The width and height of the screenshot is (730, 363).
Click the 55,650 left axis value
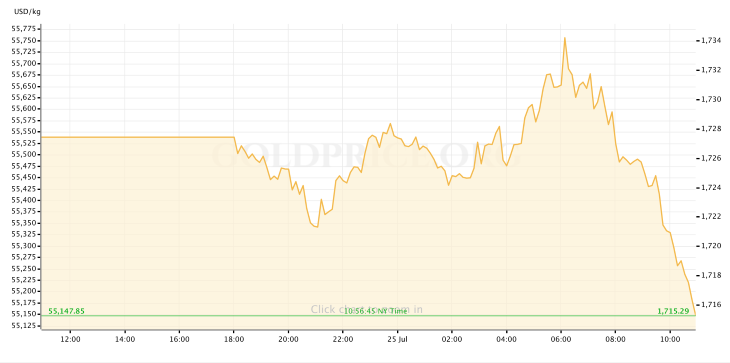click(x=25, y=86)
